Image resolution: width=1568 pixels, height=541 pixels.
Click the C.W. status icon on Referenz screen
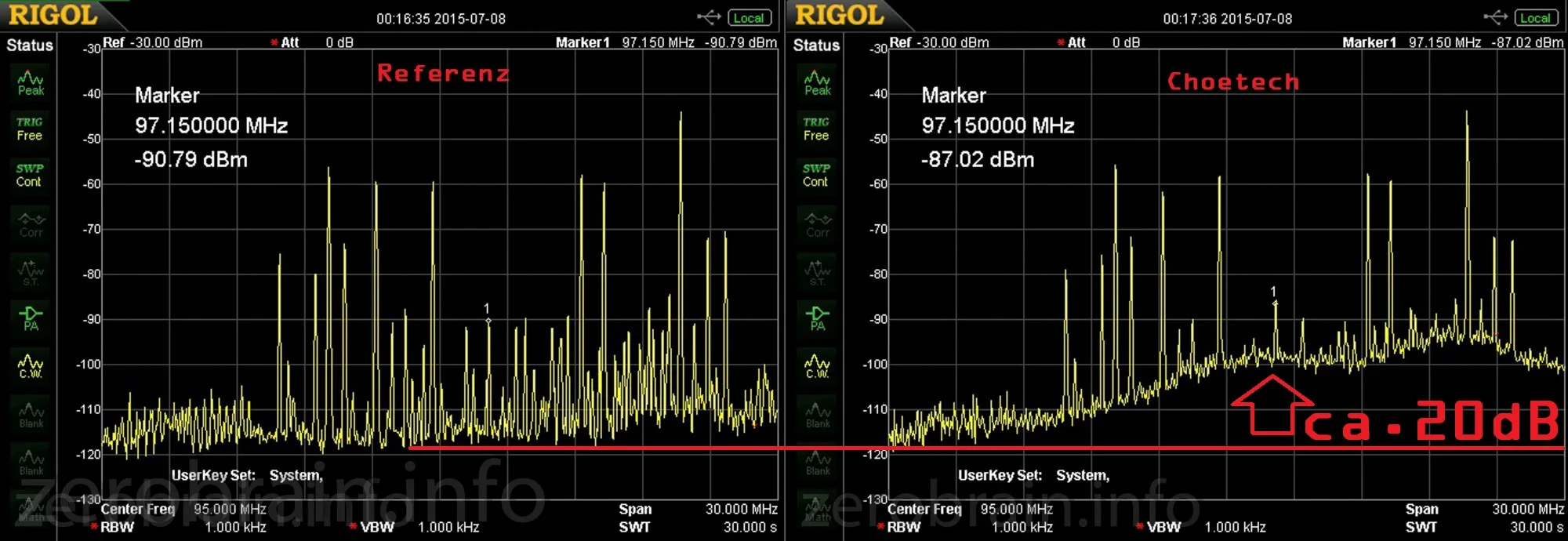pos(31,365)
